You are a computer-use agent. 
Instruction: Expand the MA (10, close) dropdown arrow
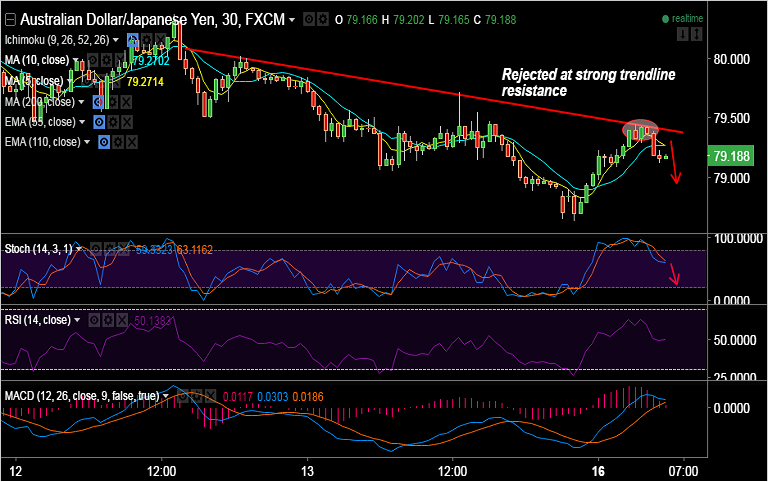point(76,60)
